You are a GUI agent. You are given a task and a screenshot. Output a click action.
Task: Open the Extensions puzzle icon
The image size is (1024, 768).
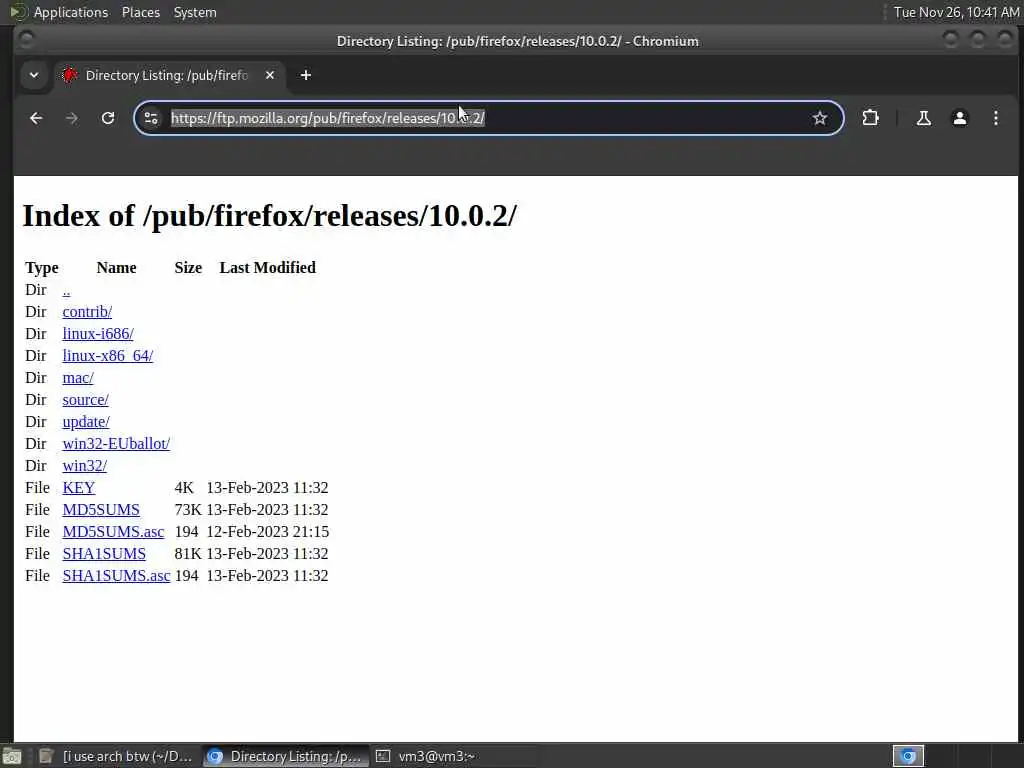tap(870, 118)
